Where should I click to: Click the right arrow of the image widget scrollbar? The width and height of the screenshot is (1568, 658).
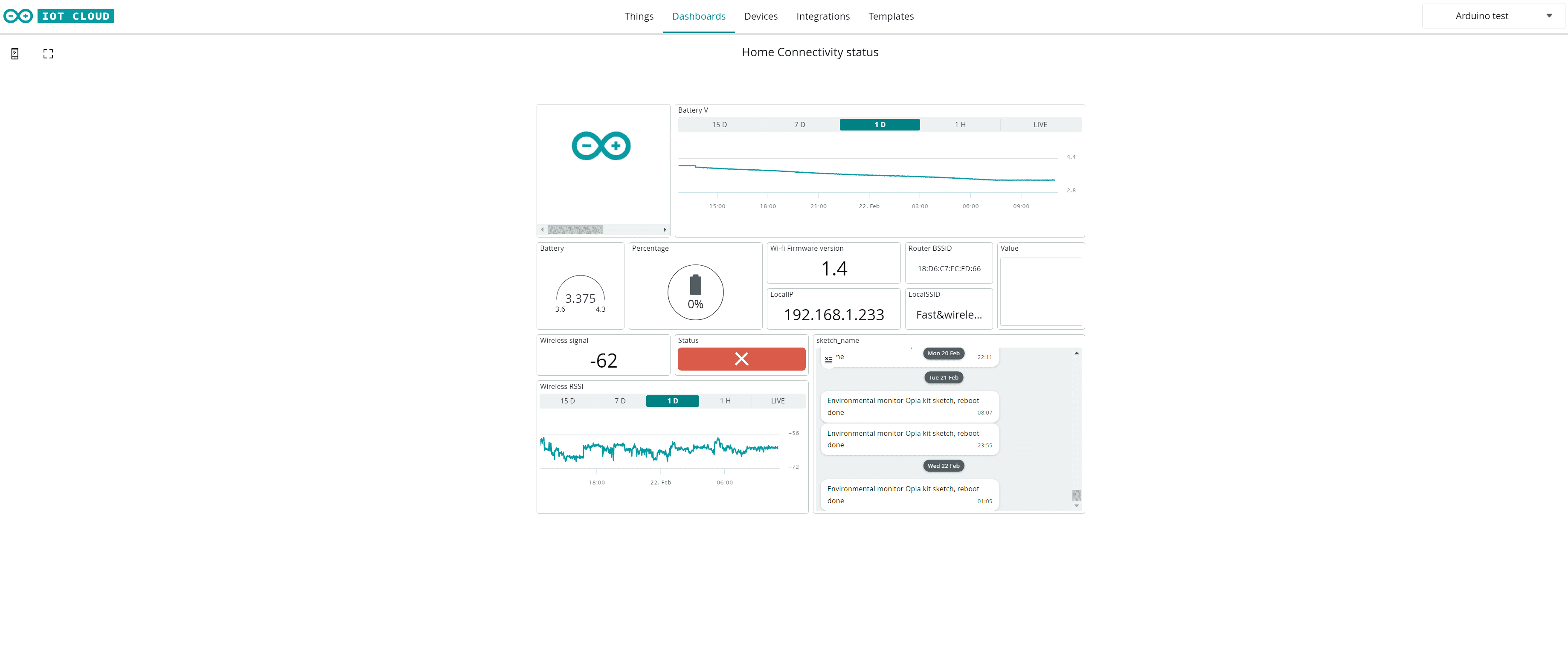point(665,229)
